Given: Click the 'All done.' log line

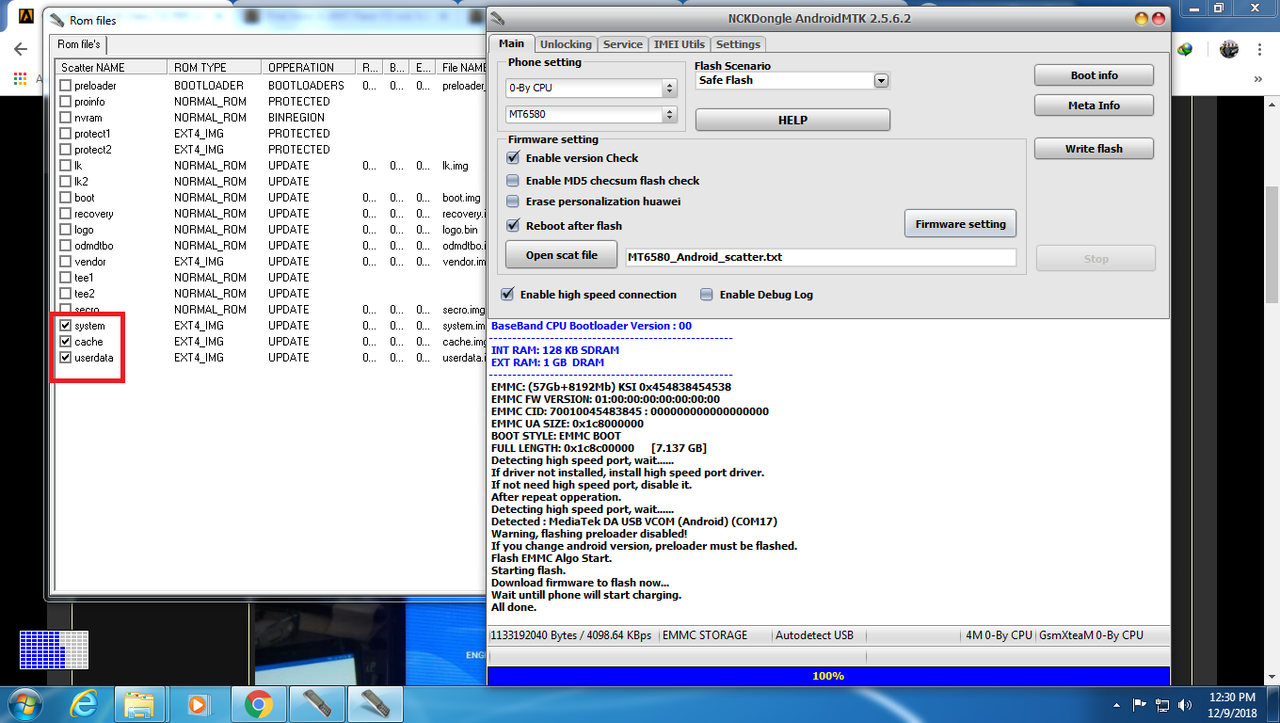Looking at the screenshot, I should (514, 607).
